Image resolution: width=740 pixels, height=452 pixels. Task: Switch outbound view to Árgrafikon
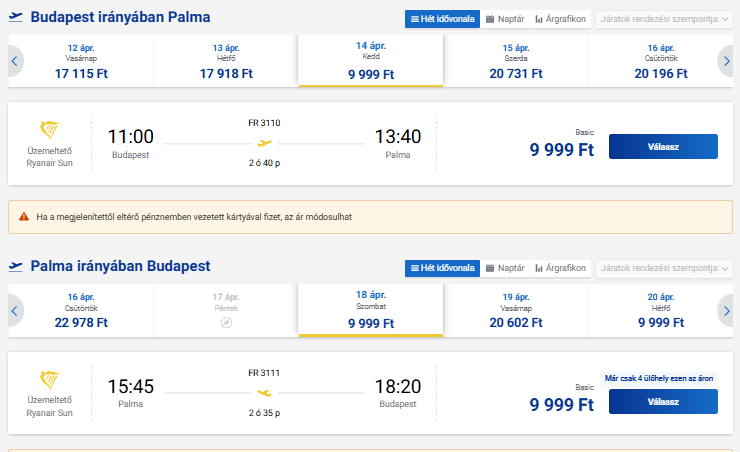point(560,19)
